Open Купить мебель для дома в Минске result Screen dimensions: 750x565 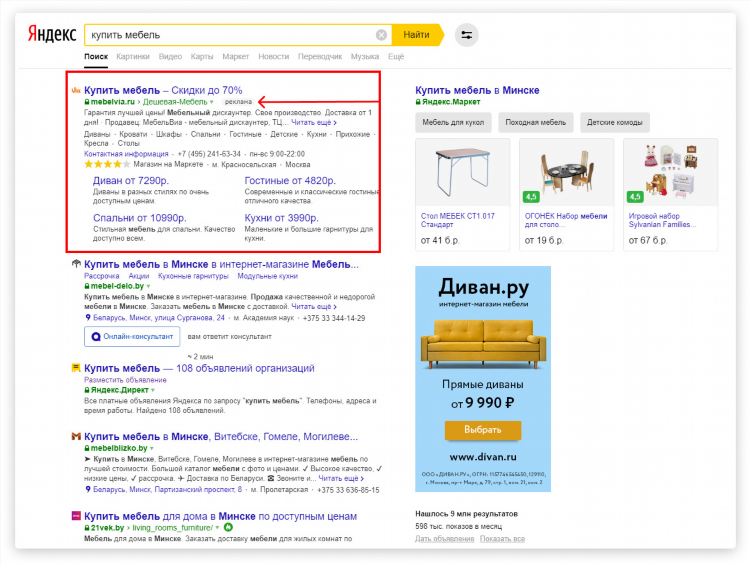coord(221,517)
